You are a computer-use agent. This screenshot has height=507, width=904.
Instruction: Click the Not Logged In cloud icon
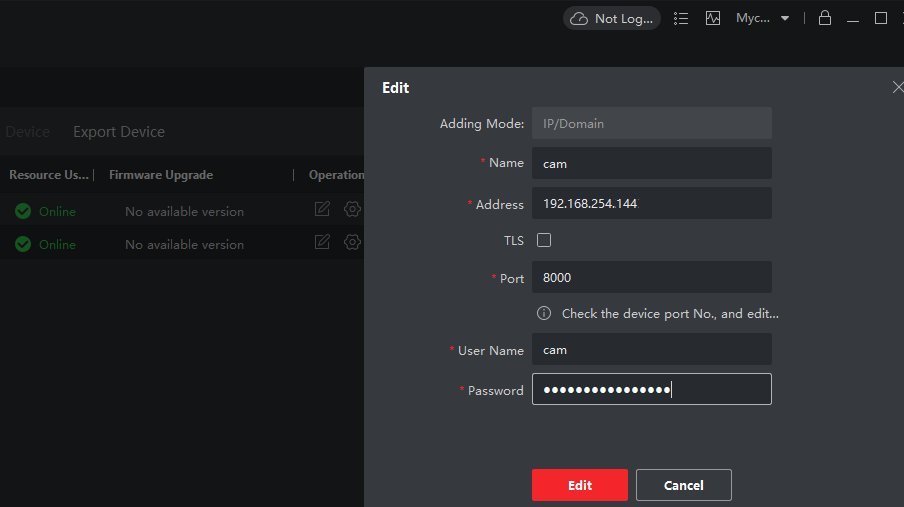(x=579, y=18)
